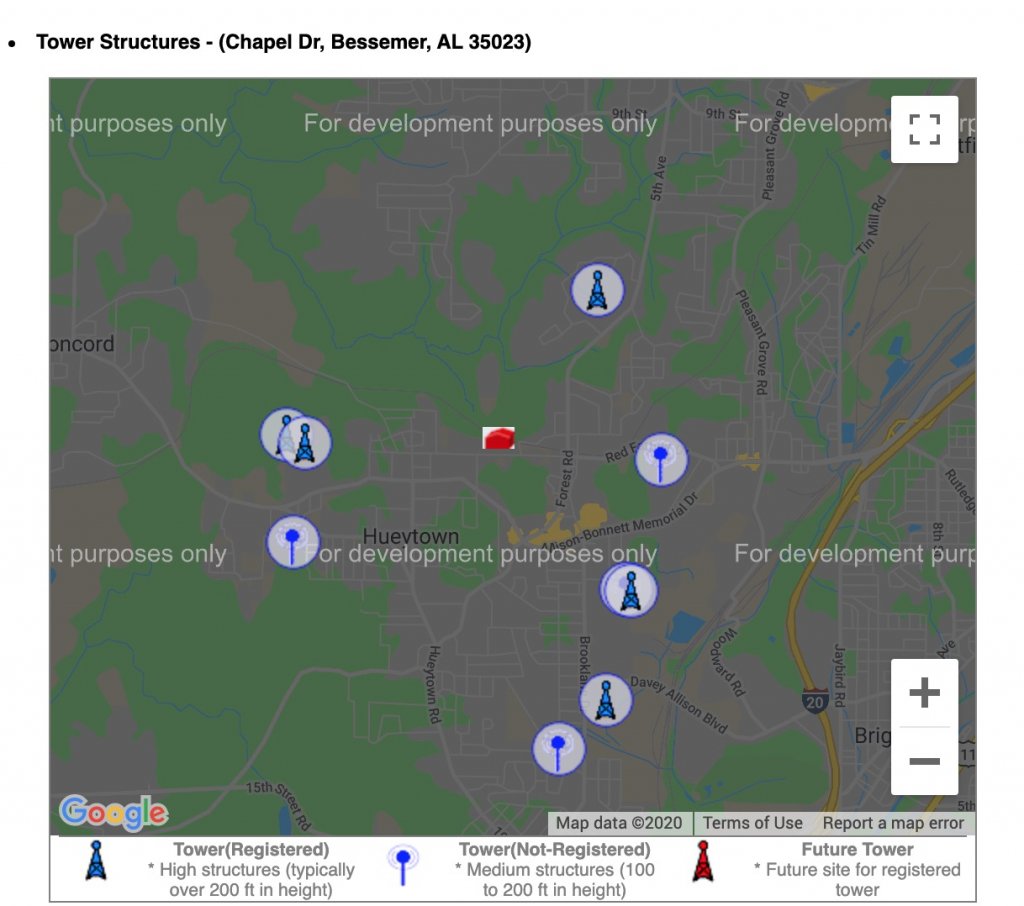Open registered tower marker by Davey Allison Blvd

click(x=605, y=700)
